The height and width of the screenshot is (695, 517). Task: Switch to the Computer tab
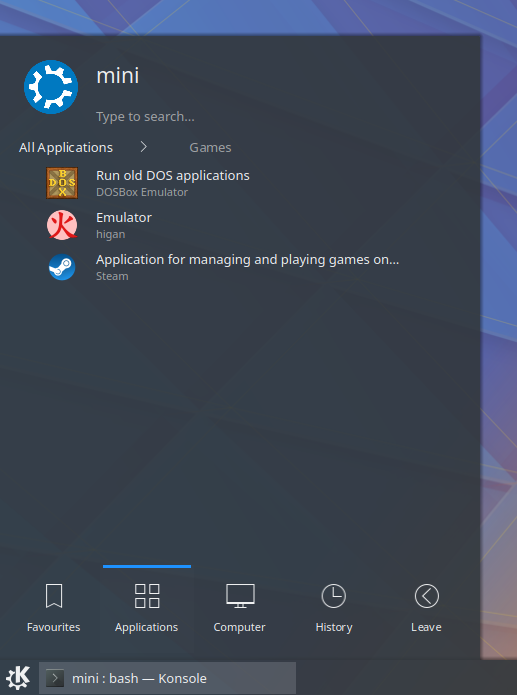tap(240, 611)
